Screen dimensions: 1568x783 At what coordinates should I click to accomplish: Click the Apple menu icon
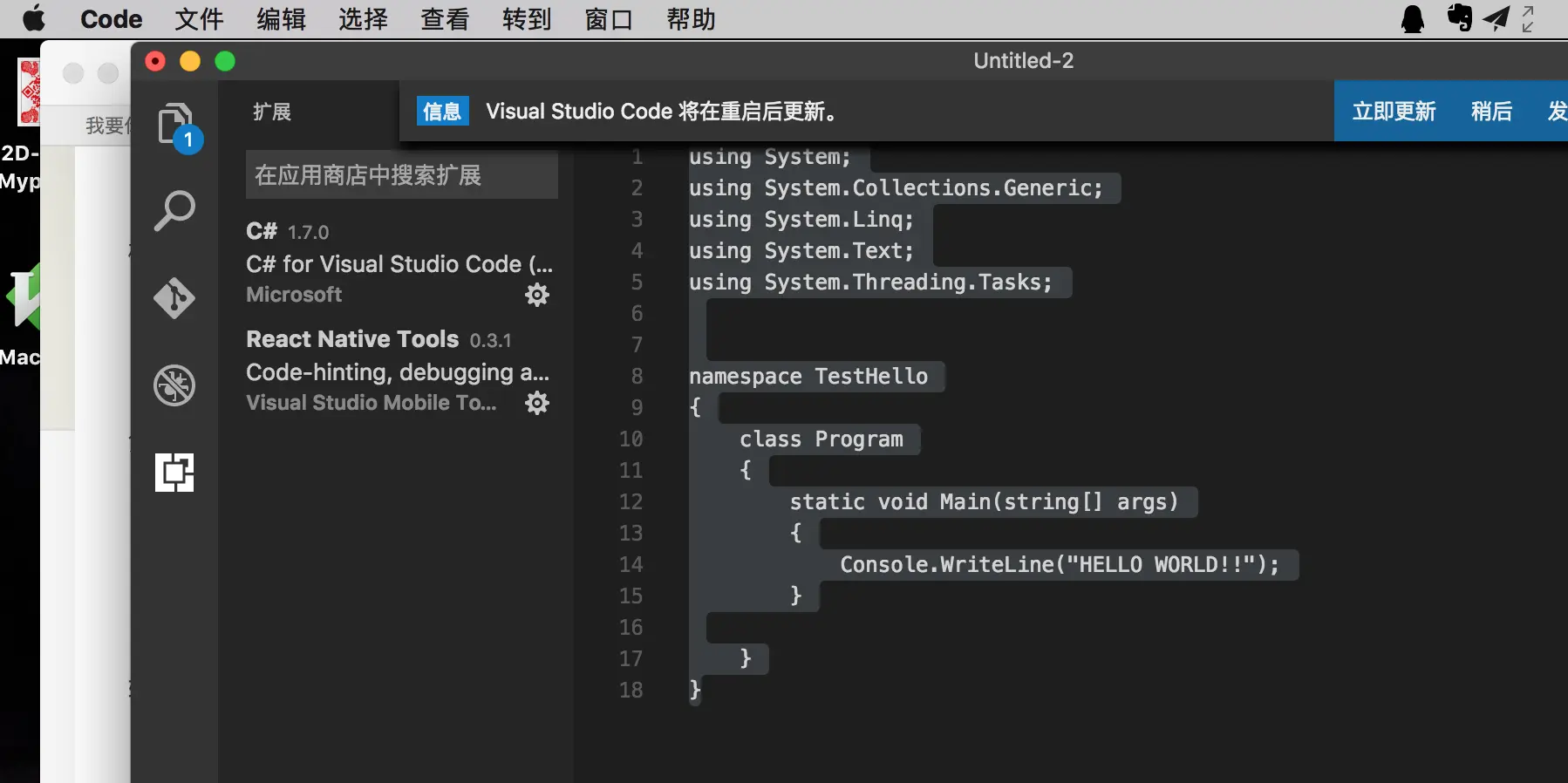[x=34, y=18]
